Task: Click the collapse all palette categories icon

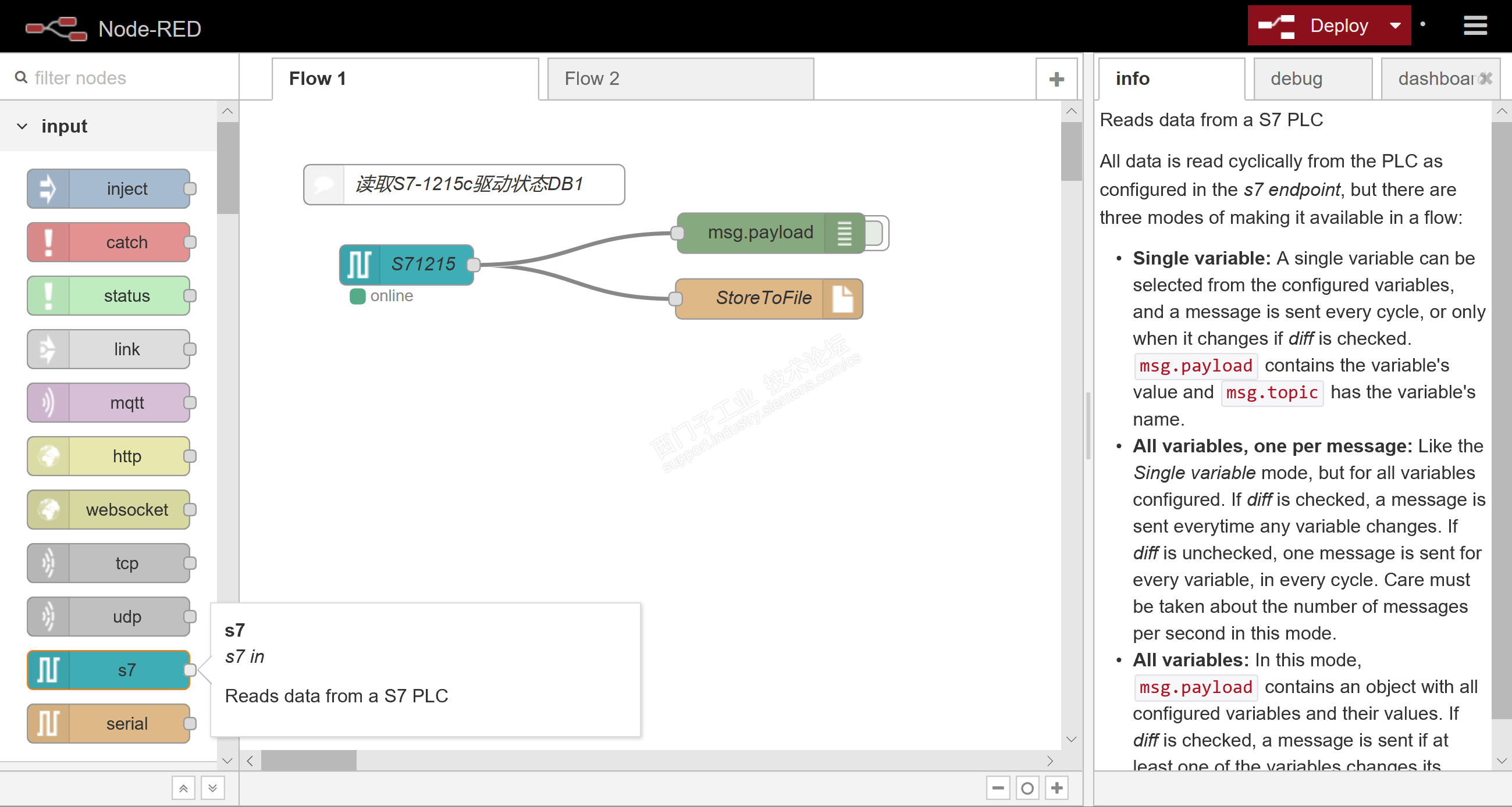Action: [x=183, y=788]
